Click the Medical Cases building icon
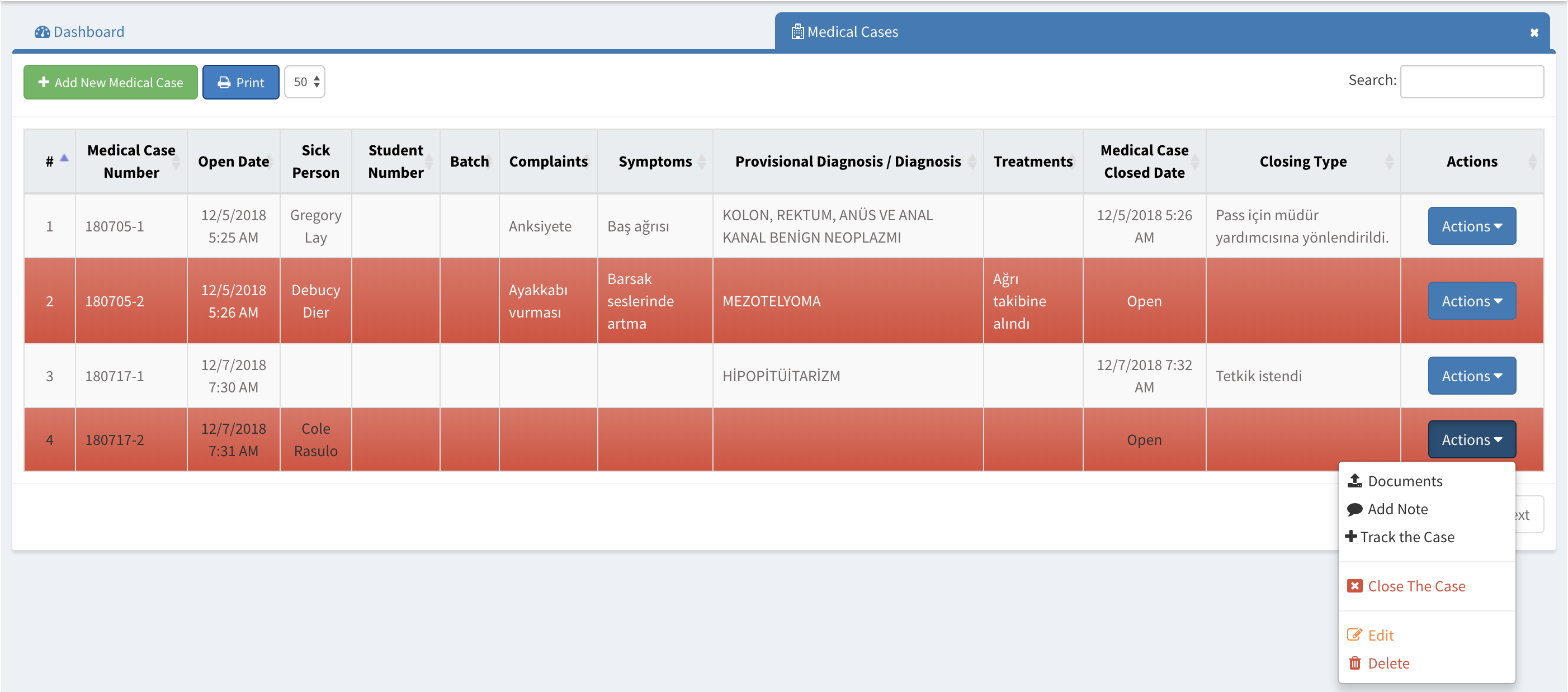The width and height of the screenshot is (1568, 692). (797, 32)
